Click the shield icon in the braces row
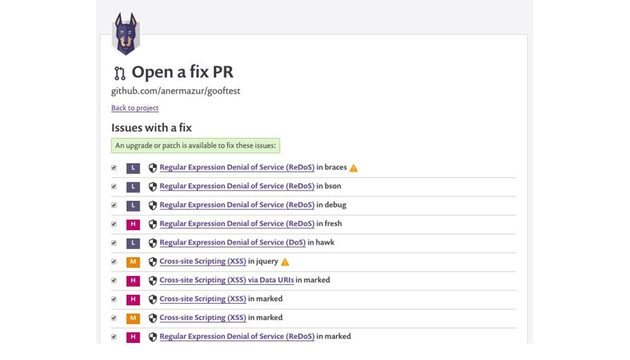The width and height of the screenshot is (630, 360). tap(152, 168)
